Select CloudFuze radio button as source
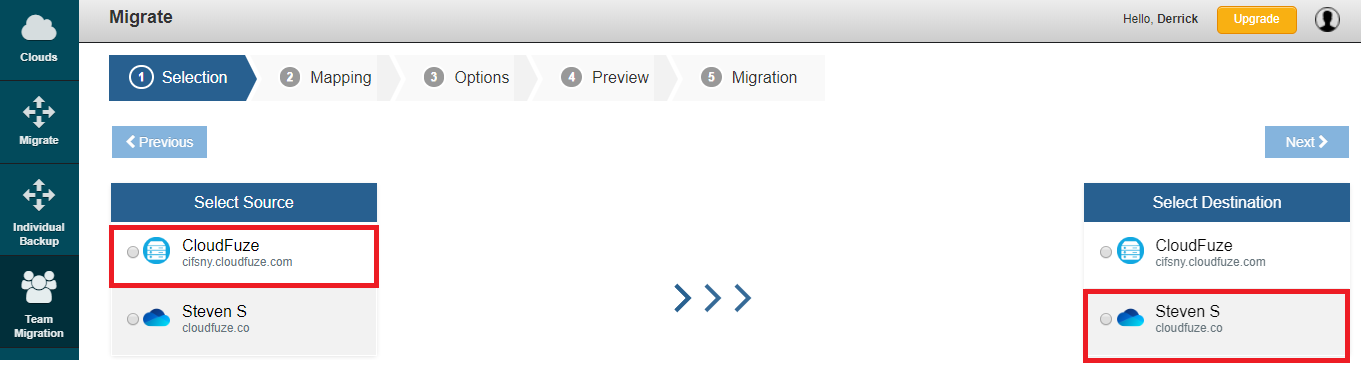The width and height of the screenshot is (1361, 388). [133, 252]
